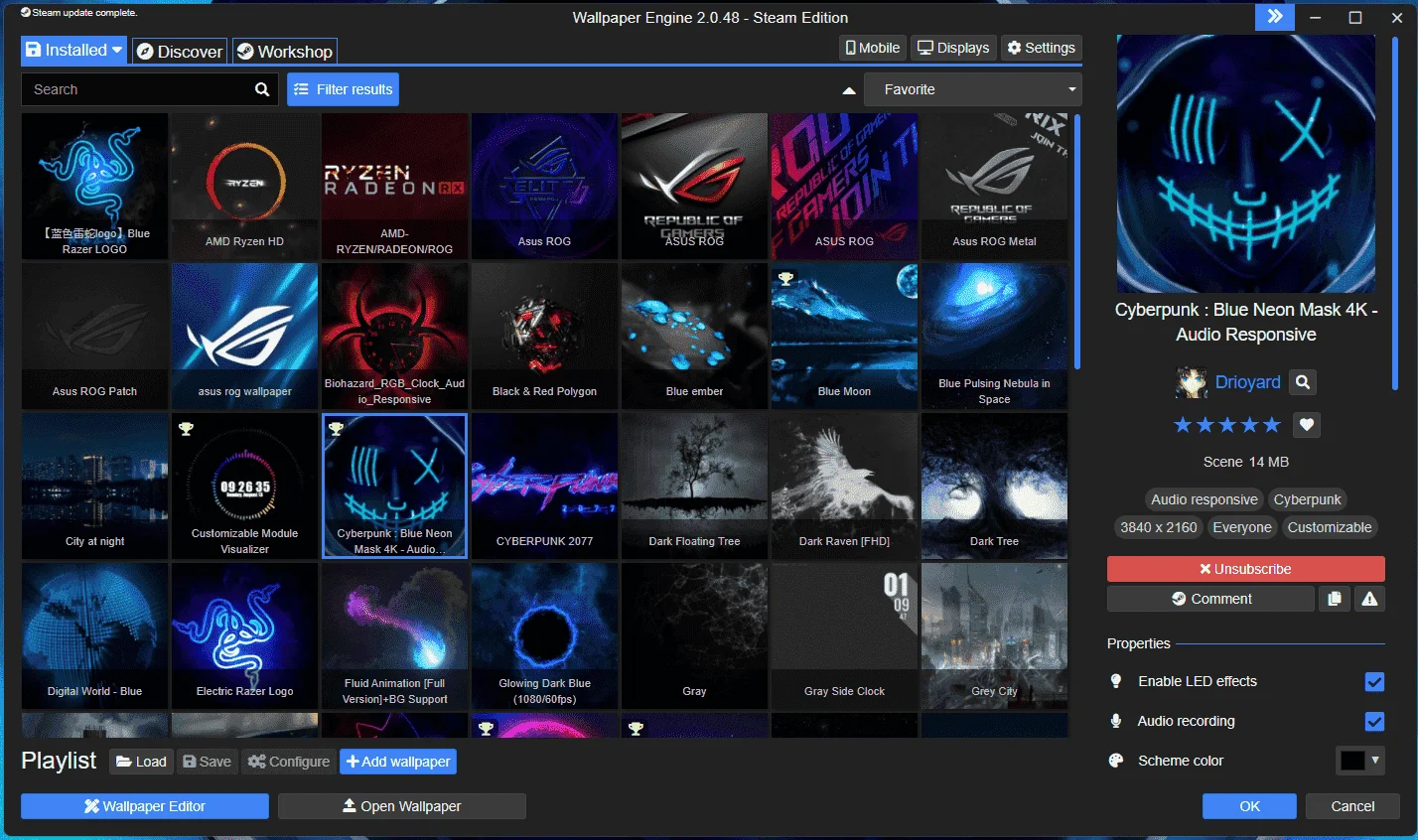The width and height of the screenshot is (1418, 840).
Task: Pick a Scheme color from the swatch
Action: coord(1360,761)
